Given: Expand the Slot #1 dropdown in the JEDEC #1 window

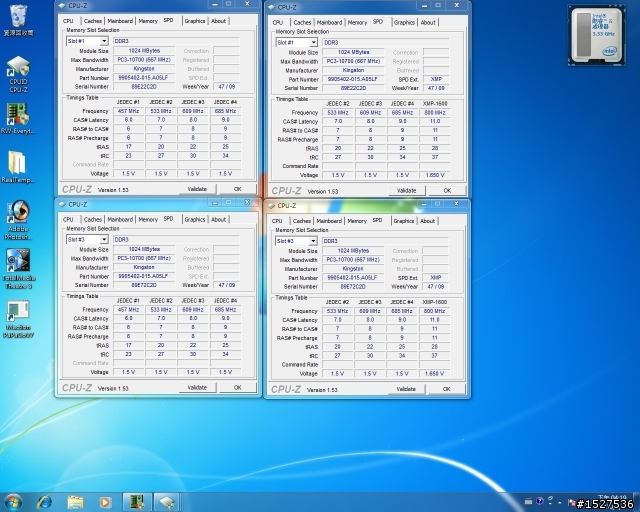Looking at the screenshot, I should click(x=104, y=41).
